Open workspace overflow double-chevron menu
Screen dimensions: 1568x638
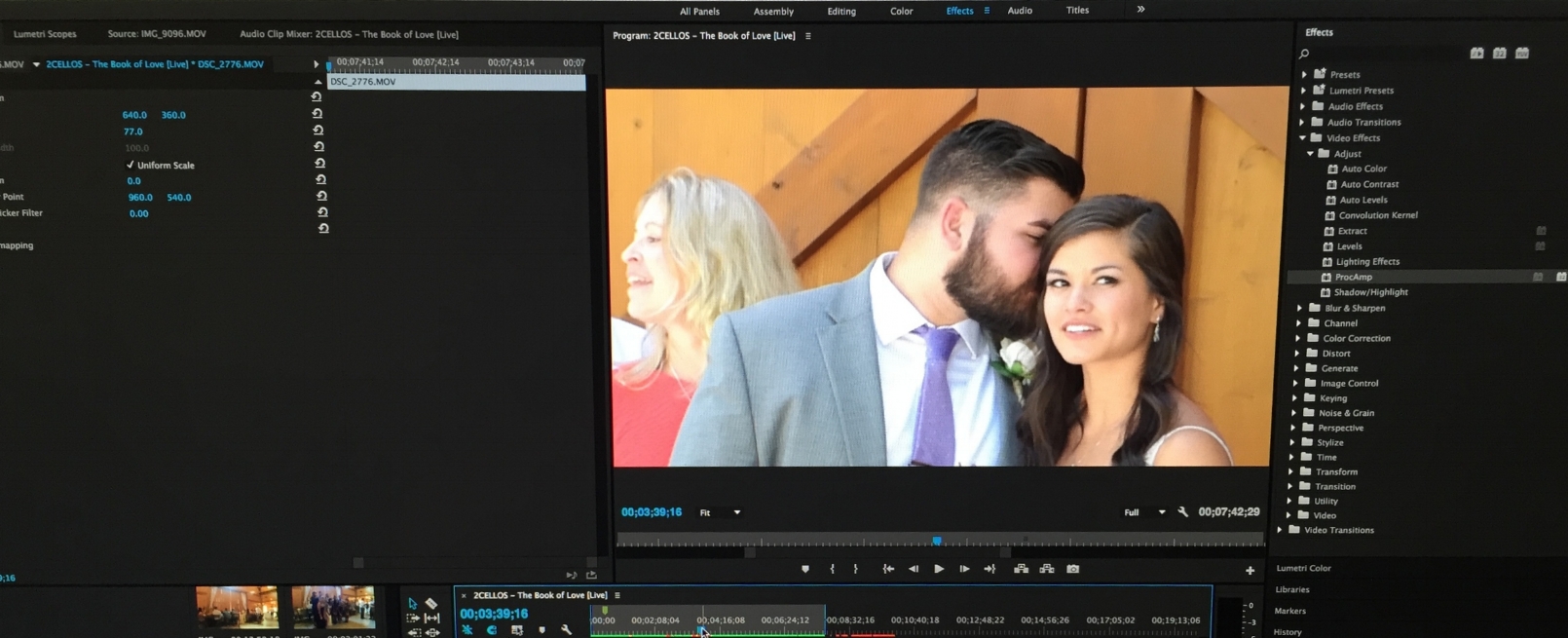click(1140, 10)
